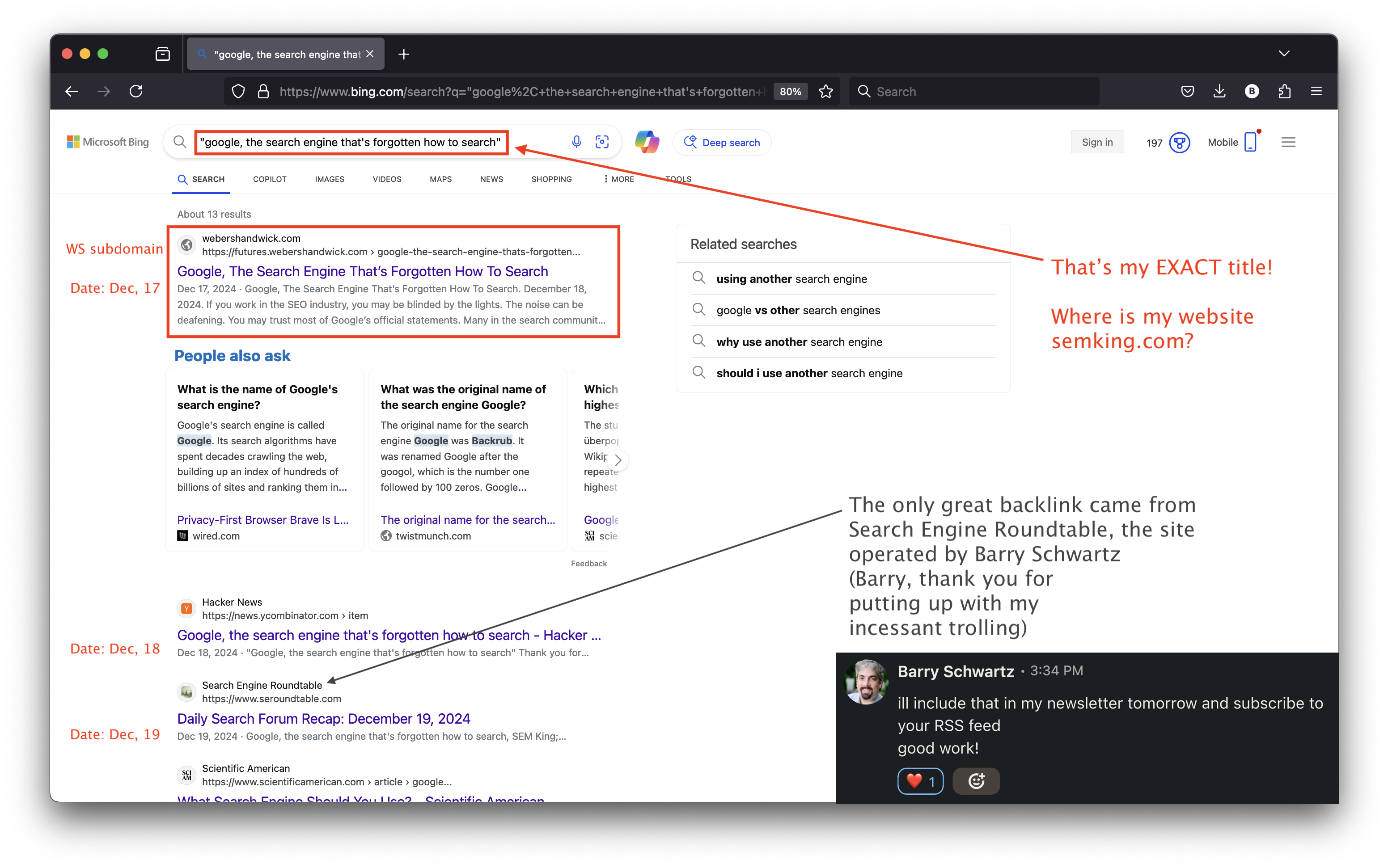Screen dimensions: 1388x868
Task: Open "The original name for the search..." link
Action: point(467,519)
